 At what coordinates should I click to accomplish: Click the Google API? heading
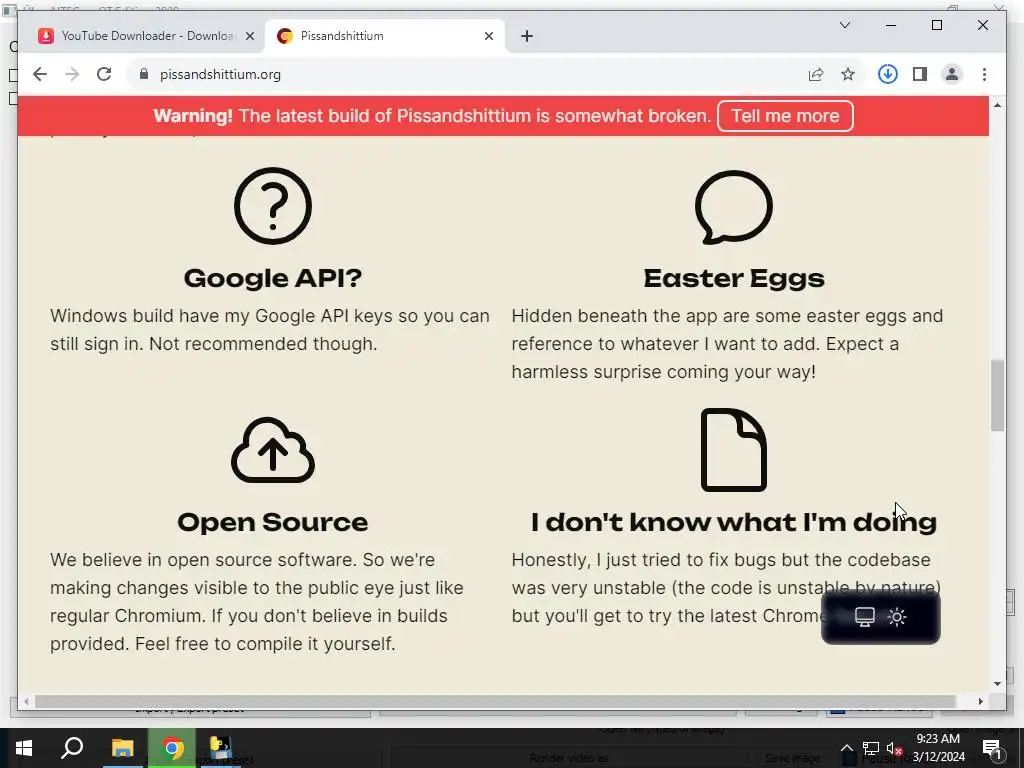[273, 278]
